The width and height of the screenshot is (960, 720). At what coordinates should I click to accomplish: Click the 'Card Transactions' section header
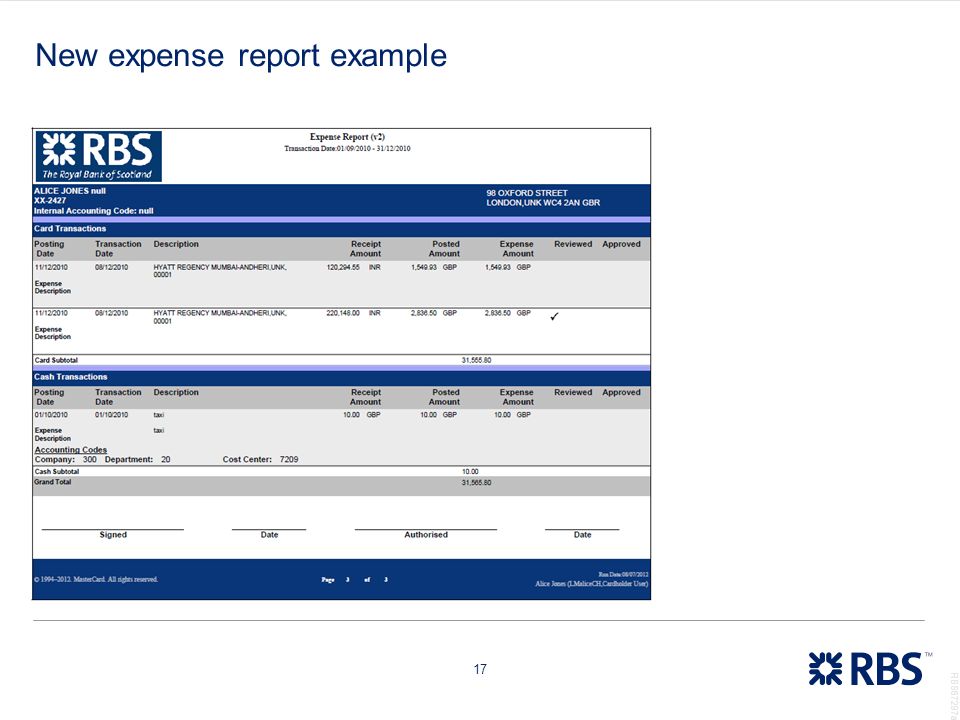tap(70, 229)
